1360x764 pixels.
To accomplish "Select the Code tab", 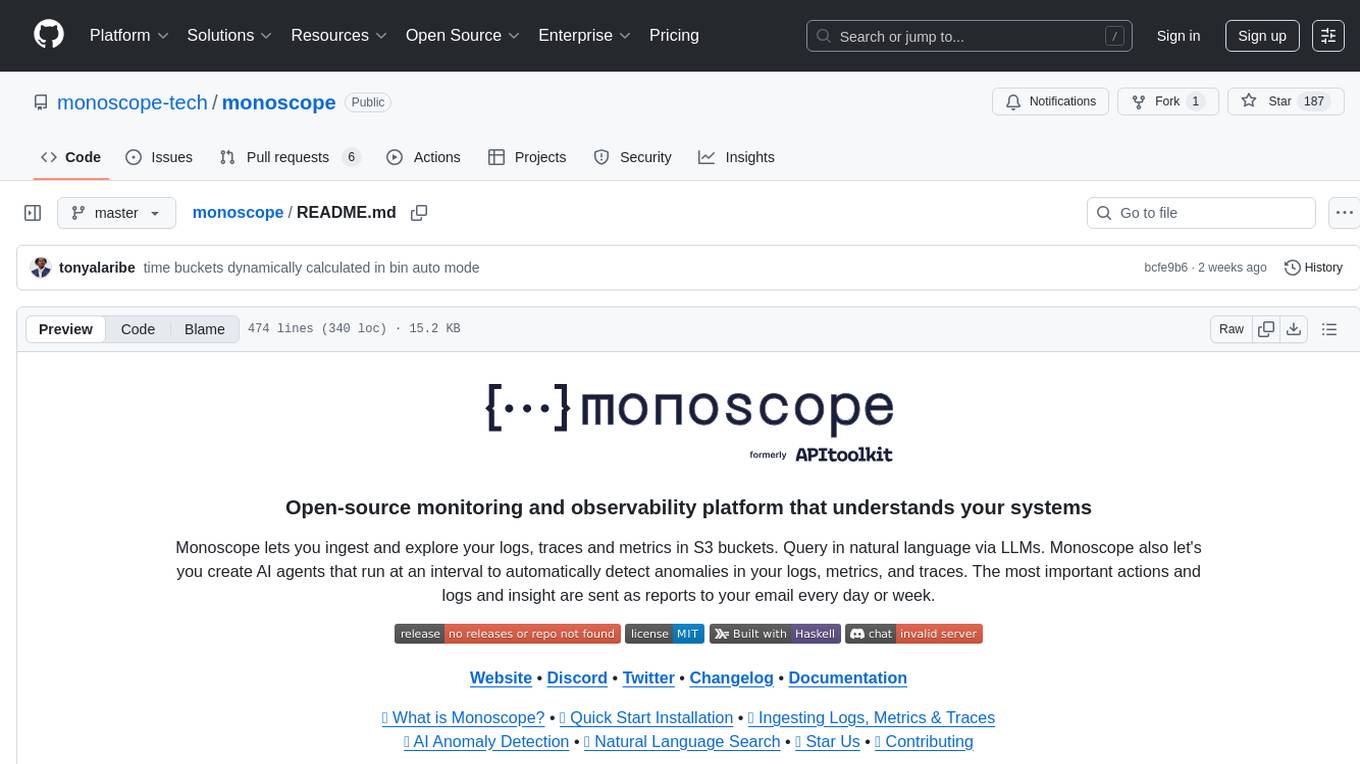I will click(x=71, y=157).
